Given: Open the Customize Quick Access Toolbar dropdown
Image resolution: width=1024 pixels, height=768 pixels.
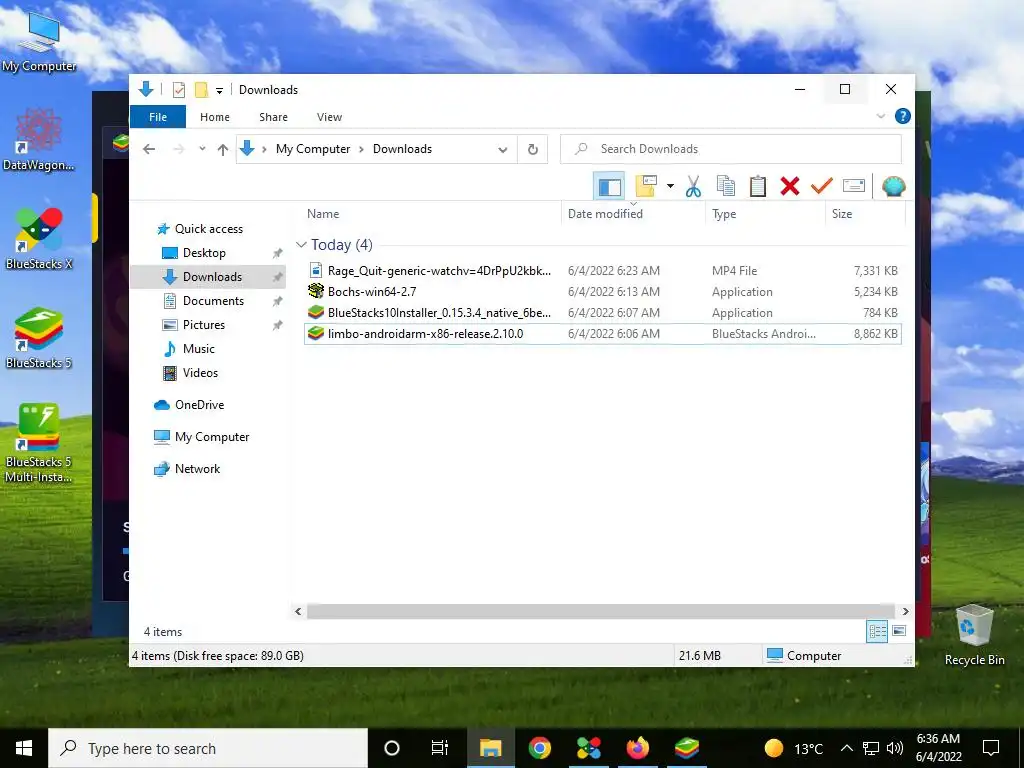Looking at the screenshot, I should (x=219, y=91).
